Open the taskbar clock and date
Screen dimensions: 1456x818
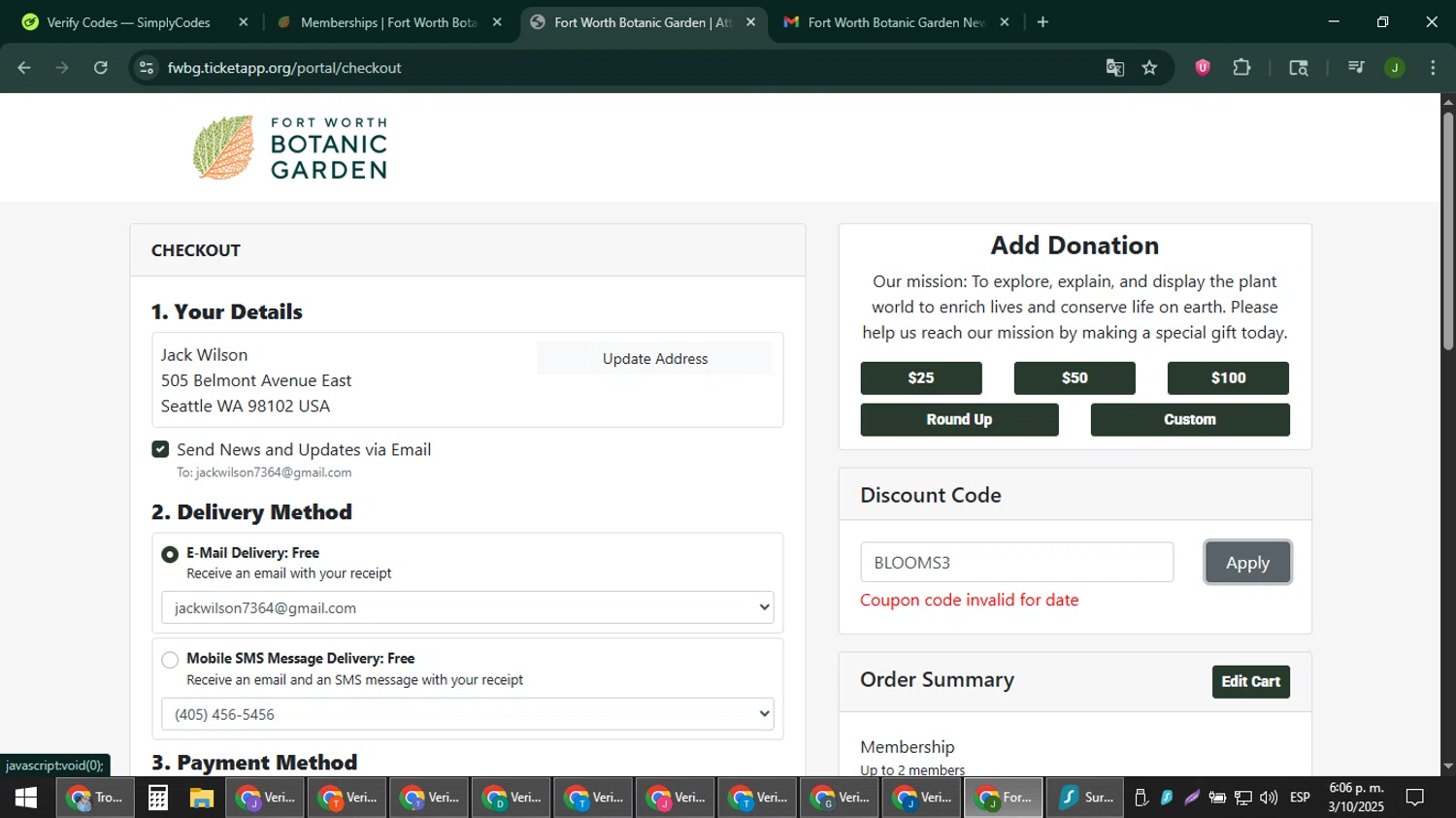click(1356, 798)
